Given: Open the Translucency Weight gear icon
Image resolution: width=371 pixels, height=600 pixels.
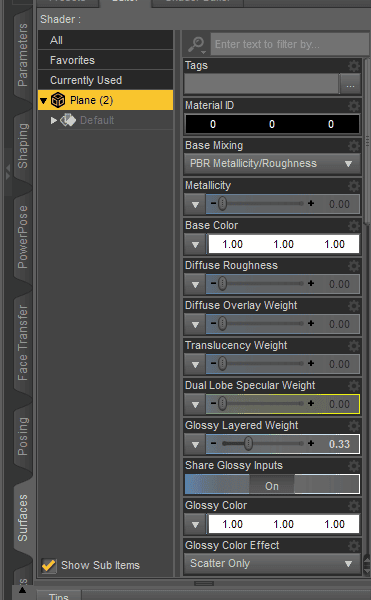Looking at the screenshot, I should pos(354,346).
